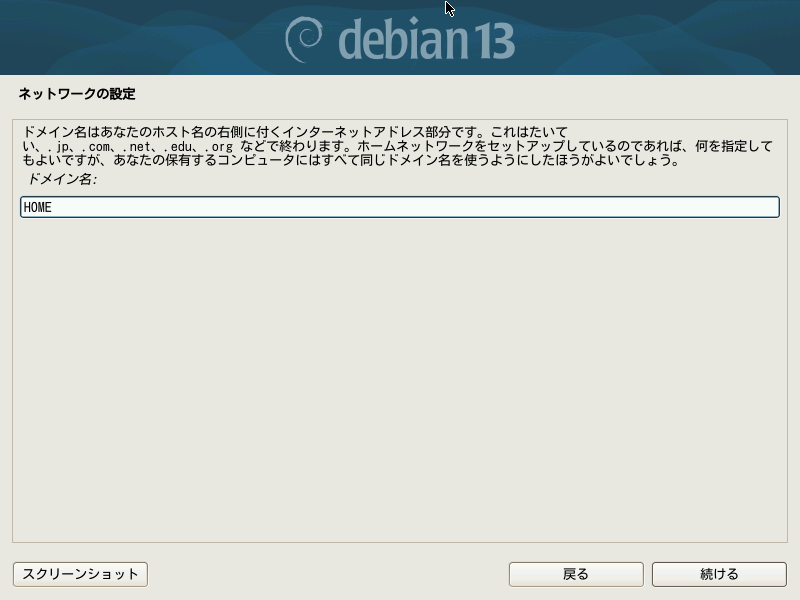Click the ネットワークの設定 heading

(x=77, y=94)
